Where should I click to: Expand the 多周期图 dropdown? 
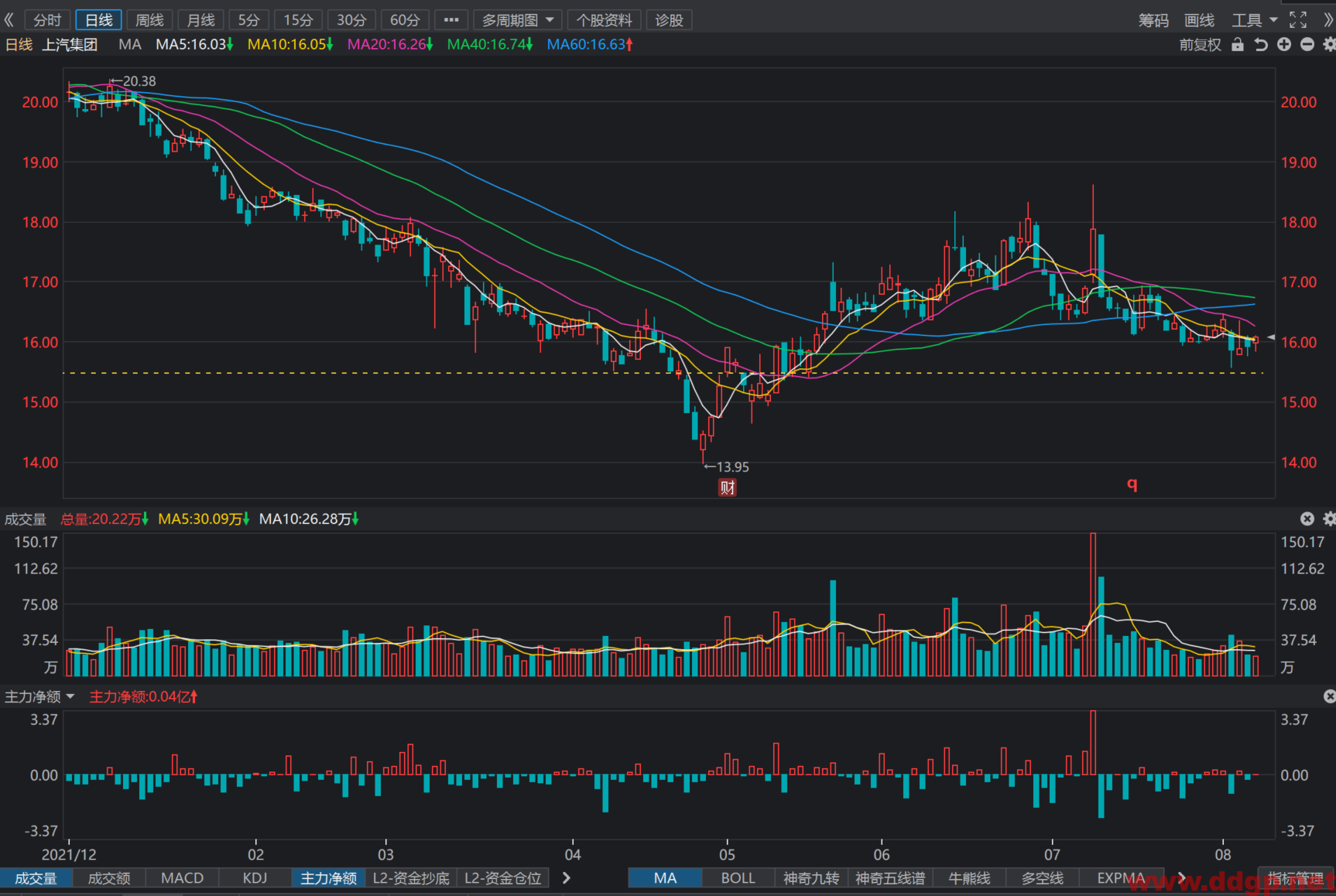tap(517, 20)
